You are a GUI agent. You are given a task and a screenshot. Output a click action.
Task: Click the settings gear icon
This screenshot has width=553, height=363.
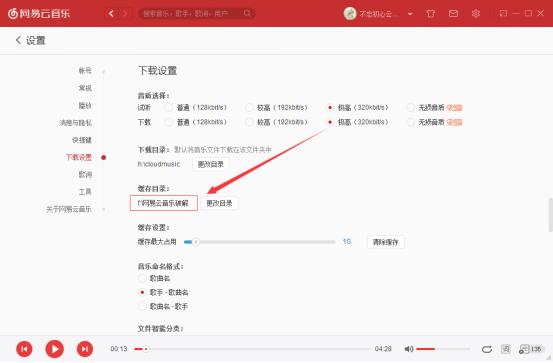click(x=475, y=13)
